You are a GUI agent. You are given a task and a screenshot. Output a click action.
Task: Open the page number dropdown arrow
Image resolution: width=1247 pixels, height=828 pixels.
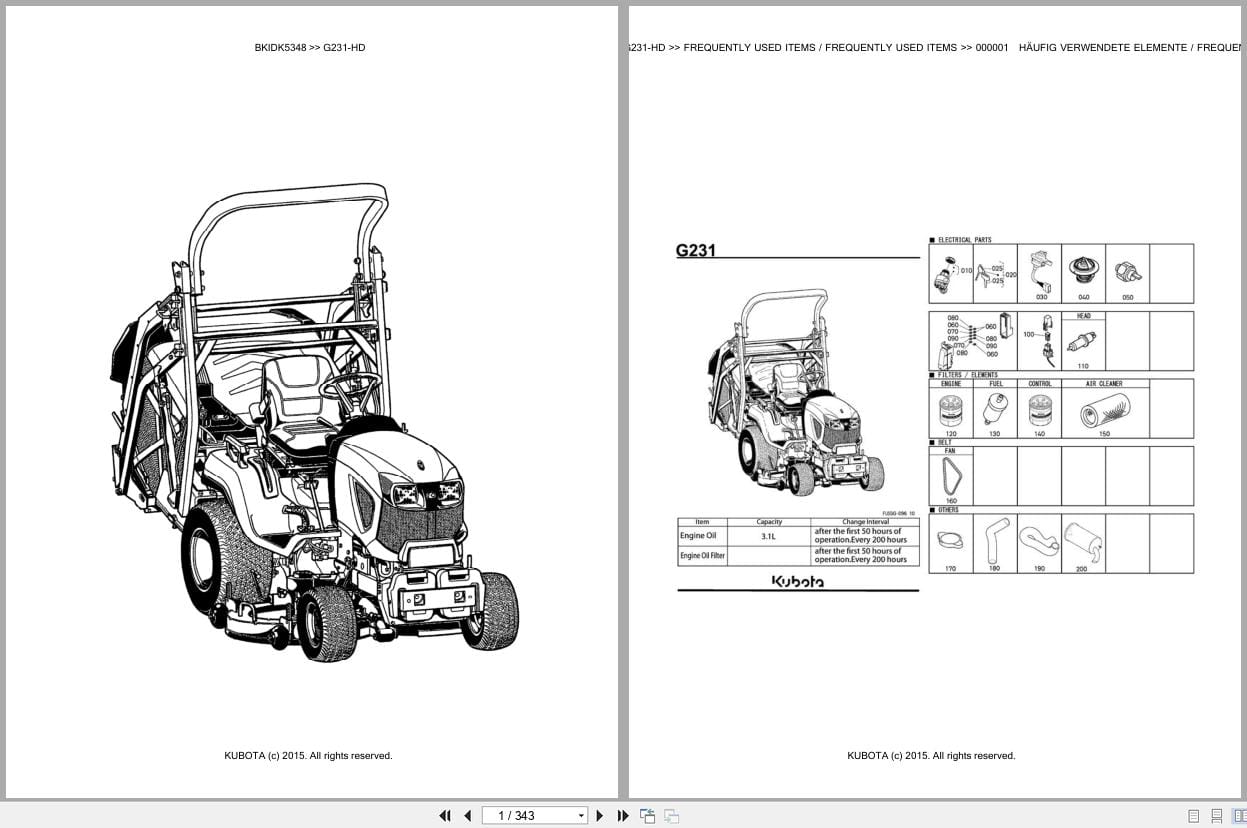coord(581,816)
